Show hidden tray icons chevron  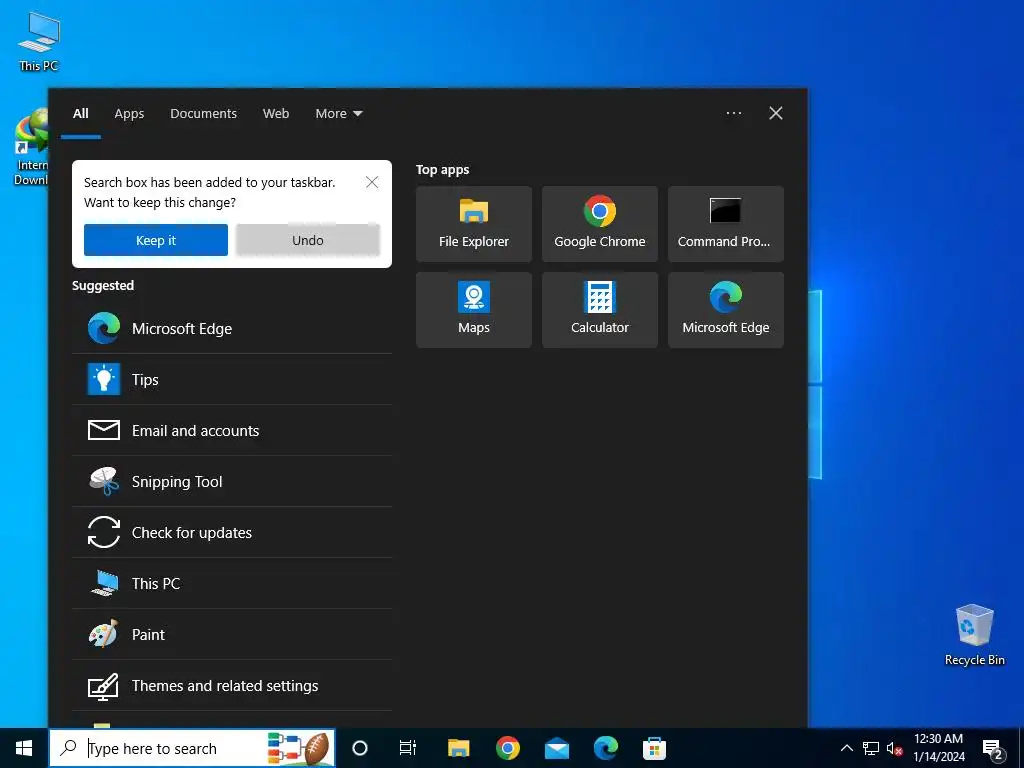click(846, 748)
